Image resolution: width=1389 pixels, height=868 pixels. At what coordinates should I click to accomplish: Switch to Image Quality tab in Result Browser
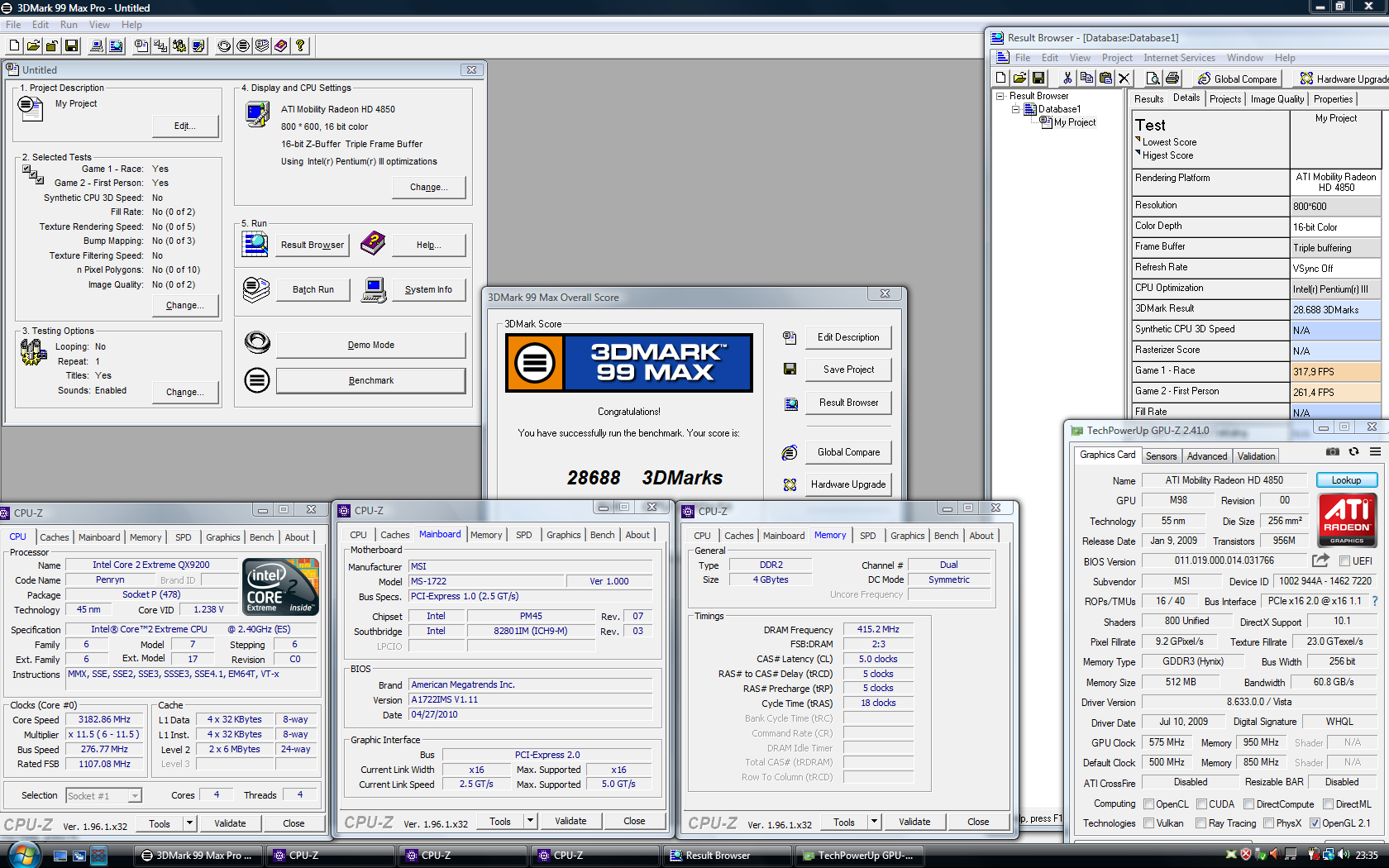tap(1277, 99)
